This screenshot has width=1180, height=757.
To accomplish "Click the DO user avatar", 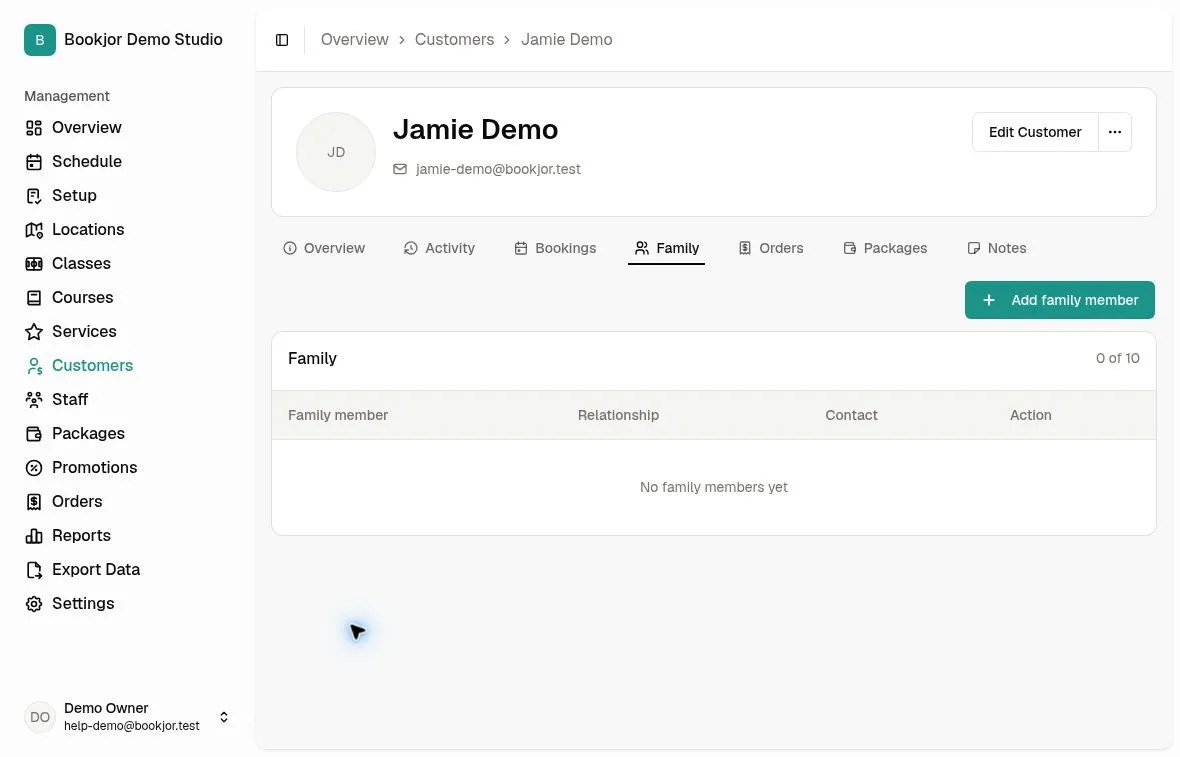I will tap(40, 718).
